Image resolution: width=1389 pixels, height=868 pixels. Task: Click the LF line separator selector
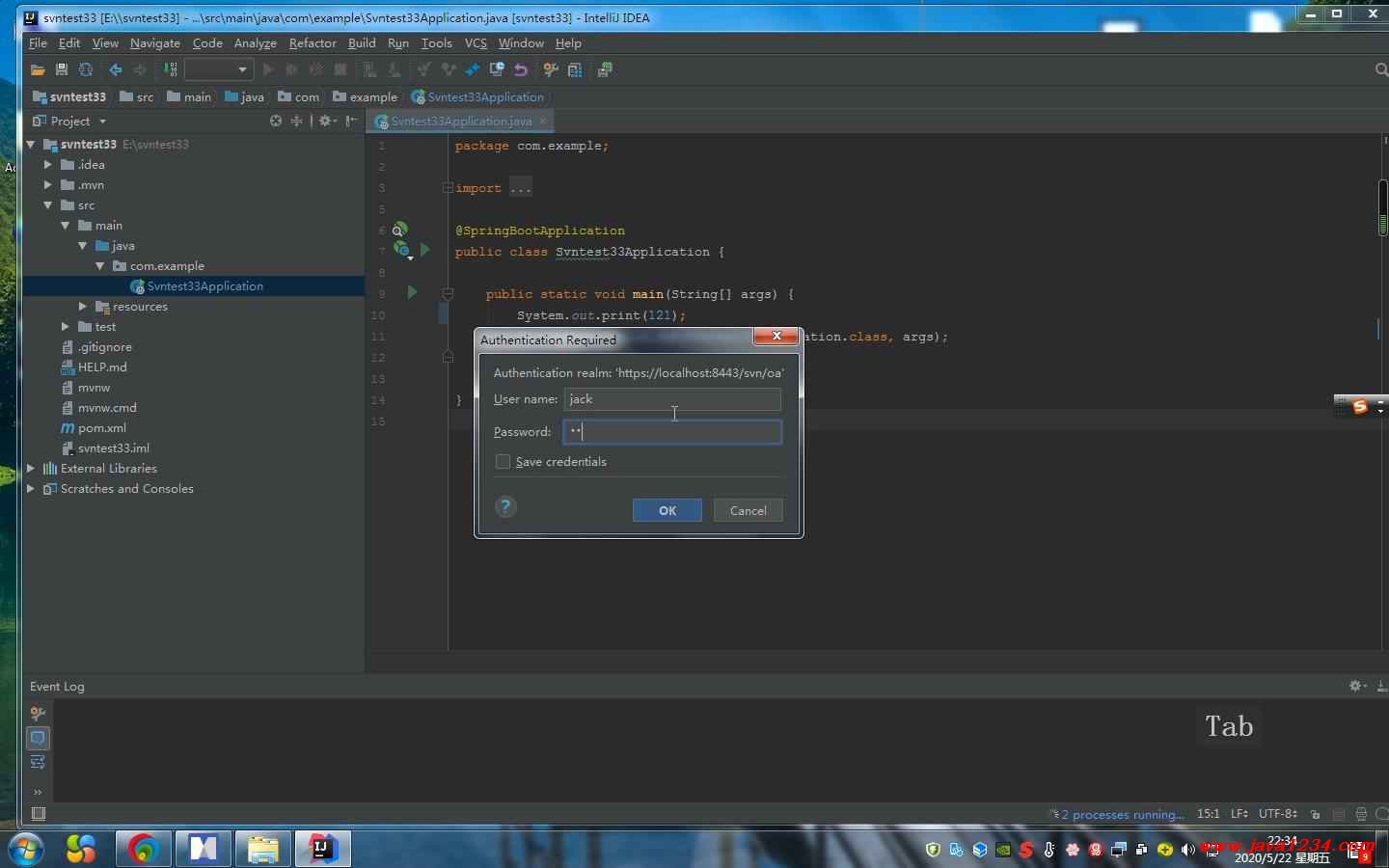1239,814
